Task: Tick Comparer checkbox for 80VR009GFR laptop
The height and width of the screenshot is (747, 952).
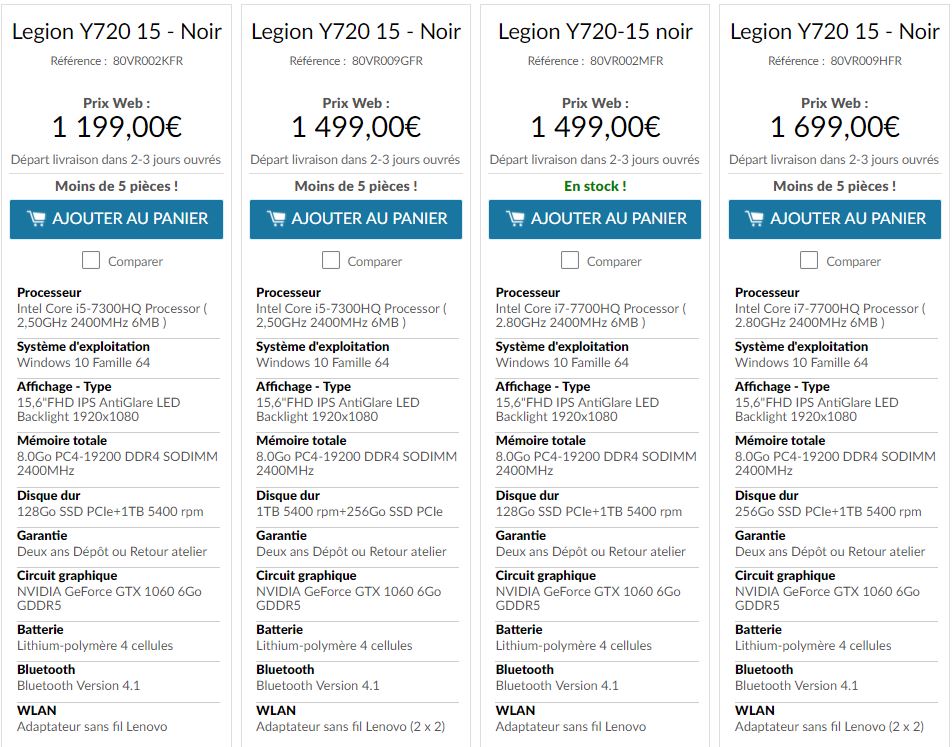Action: 331,261
